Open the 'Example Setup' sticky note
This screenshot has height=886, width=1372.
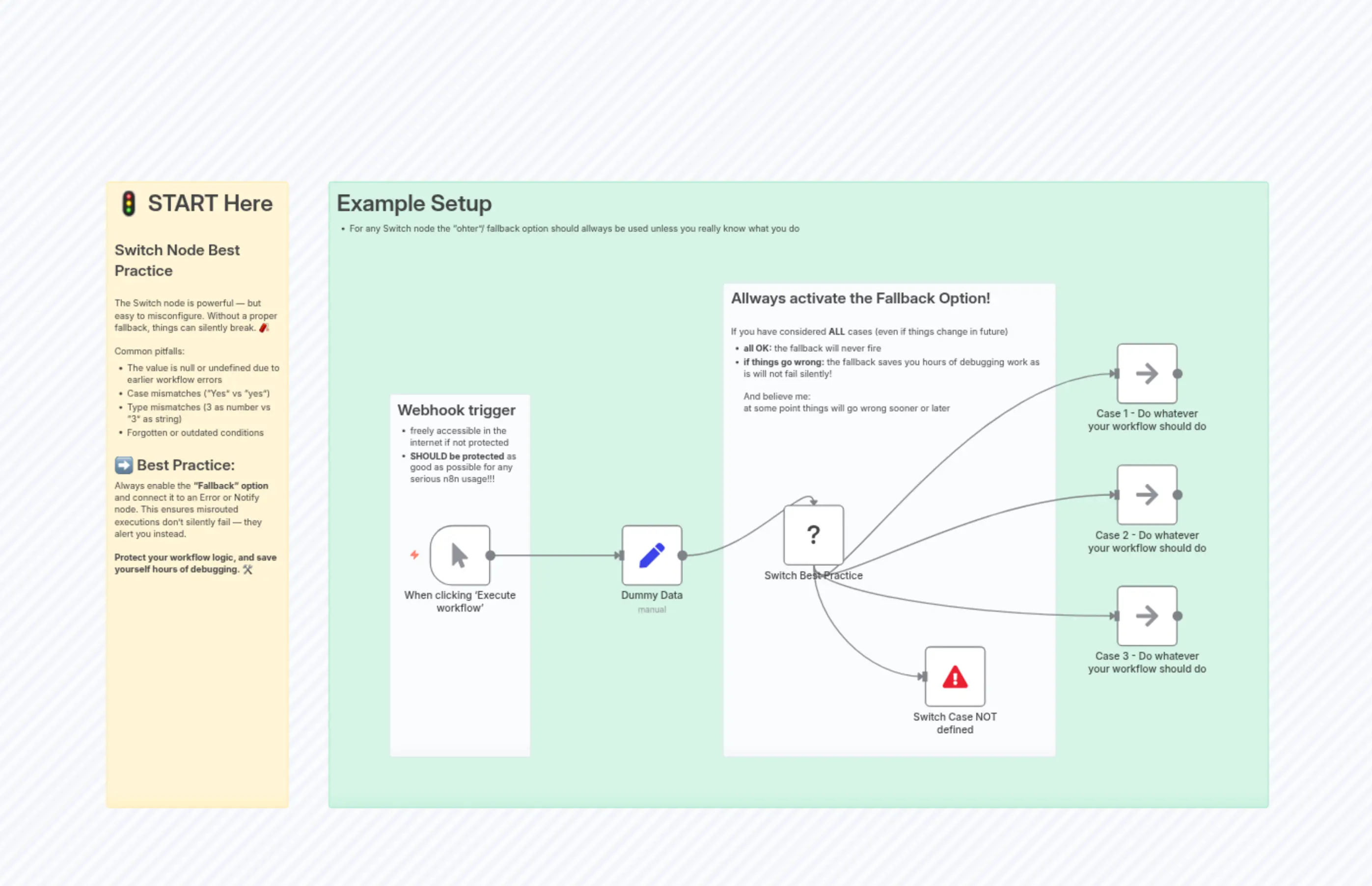(x=414, y=204)
